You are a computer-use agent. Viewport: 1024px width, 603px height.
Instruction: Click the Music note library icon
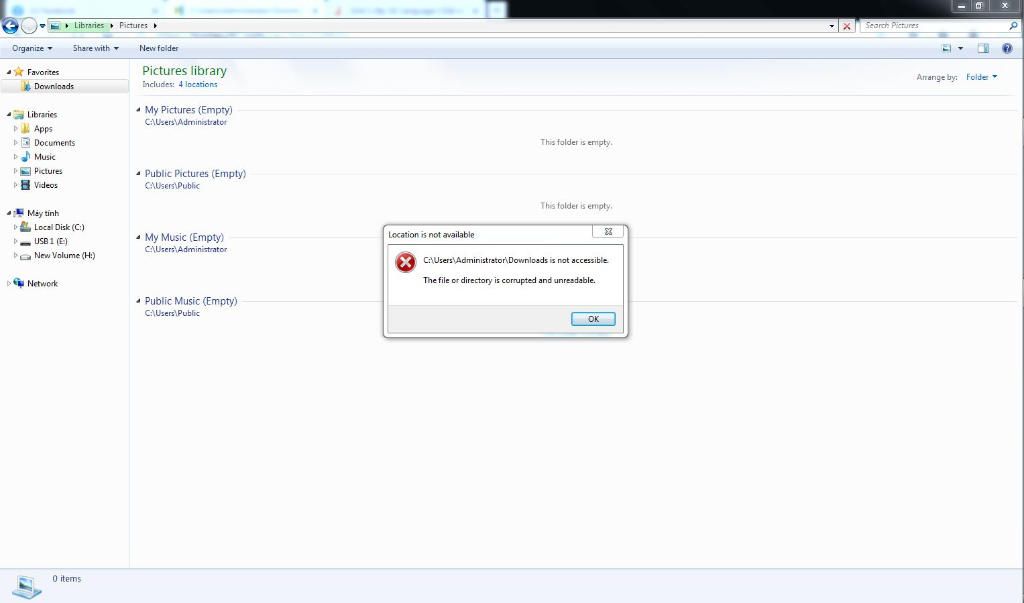click(25, 157)
